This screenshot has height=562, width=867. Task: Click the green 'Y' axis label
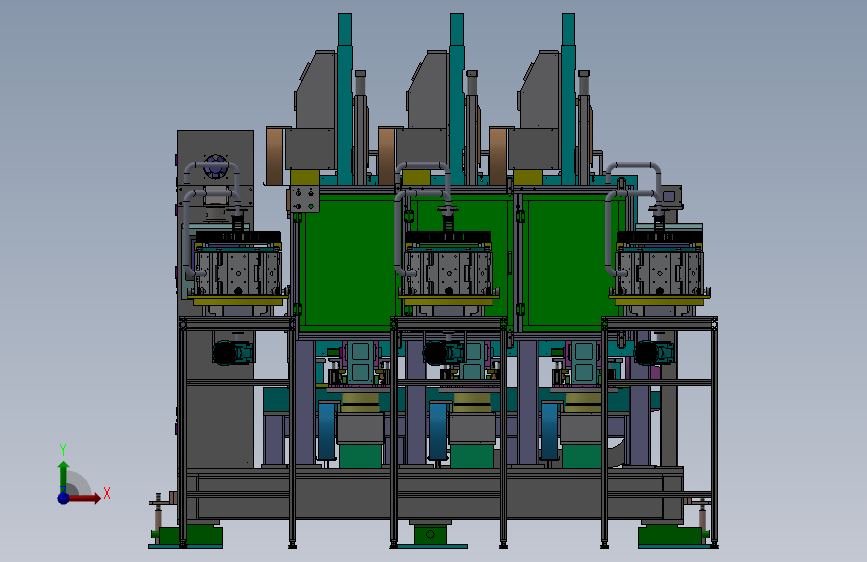tap(63, 450)
